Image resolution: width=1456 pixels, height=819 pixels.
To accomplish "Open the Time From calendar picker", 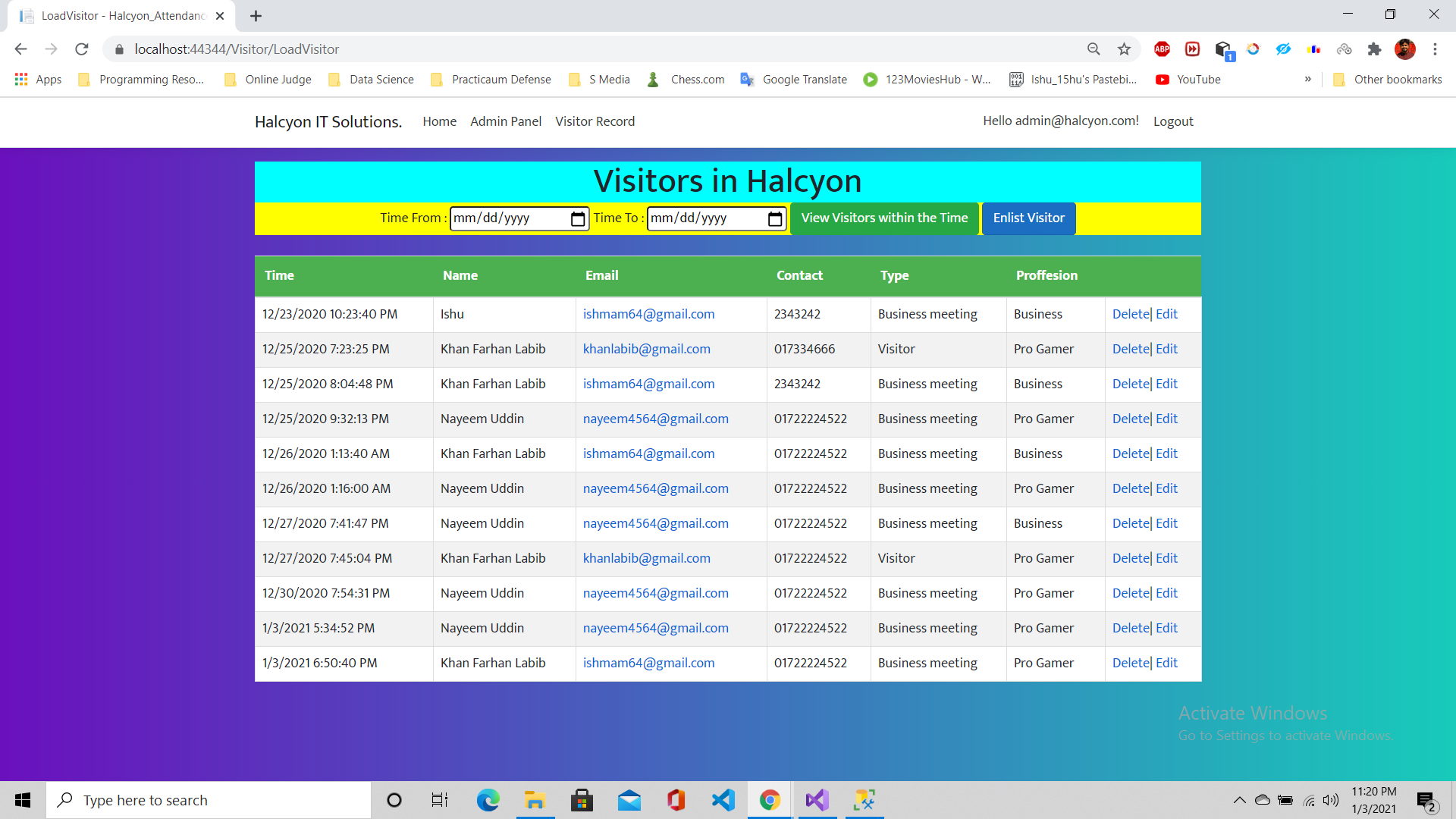I will coord(578,219).
